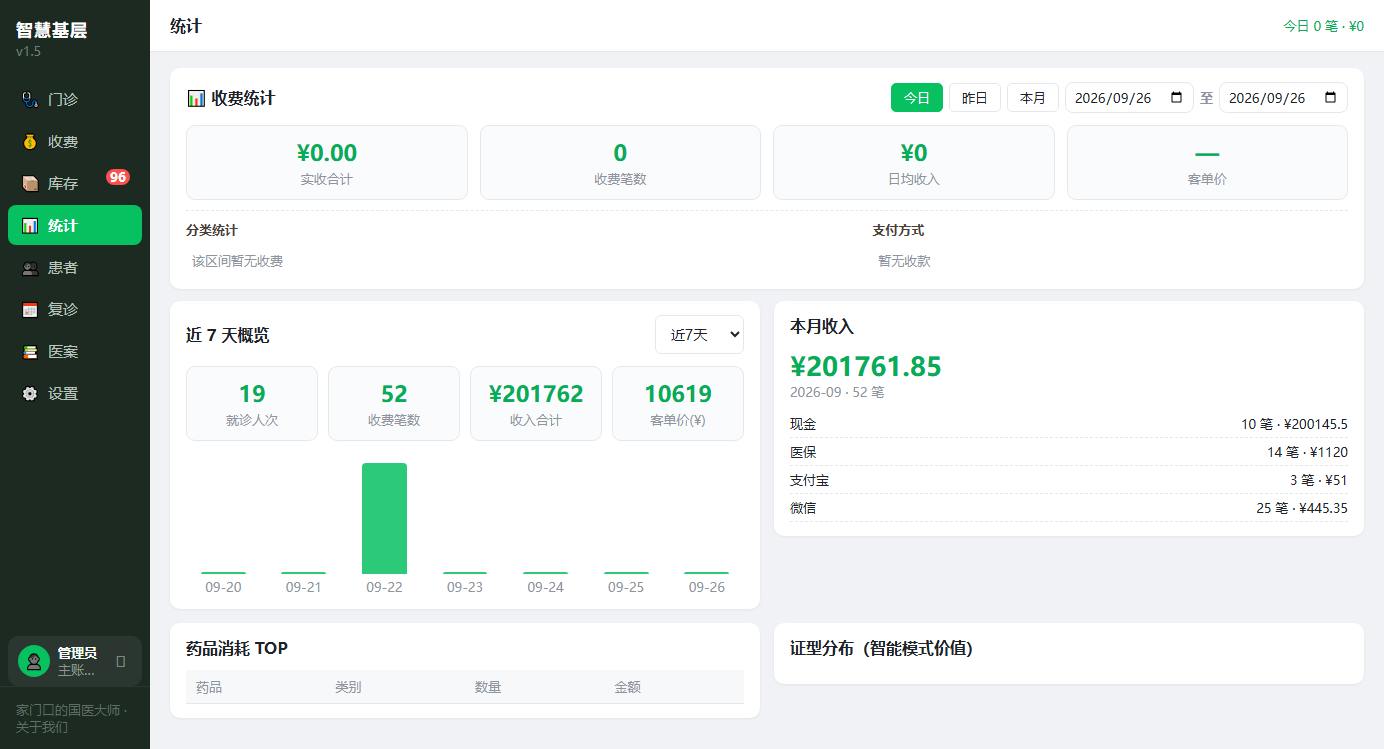The width and height of the screenshot is (1384, 749).
Task: Click the money bag icon for 收费
Action: [x=30, y=142]
